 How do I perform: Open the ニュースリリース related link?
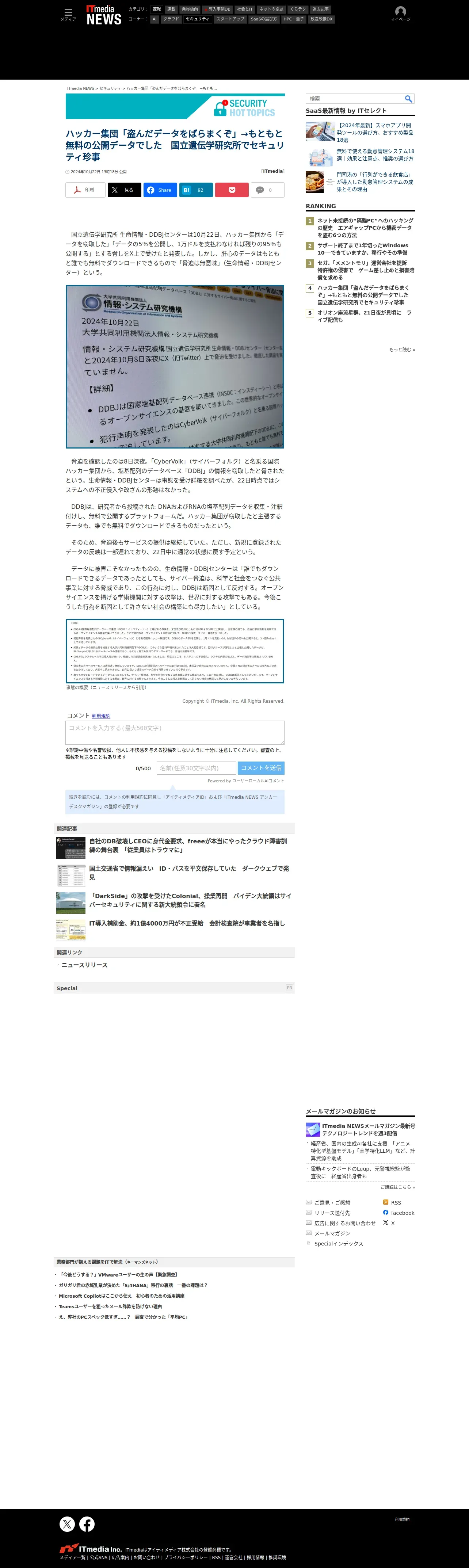(84, 965)
